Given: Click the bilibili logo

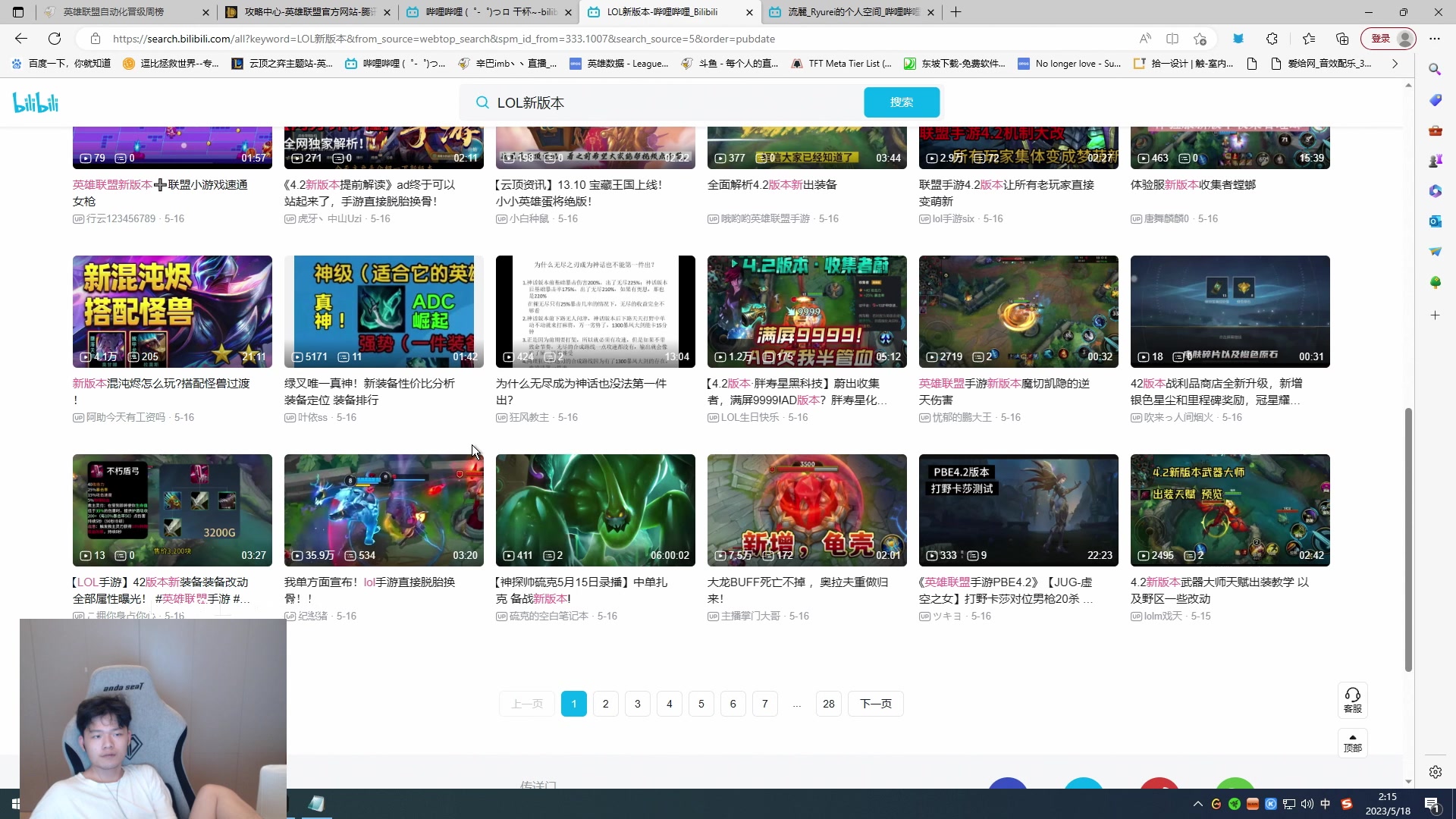Looking at the screenshot, I should tap(36, 102).
